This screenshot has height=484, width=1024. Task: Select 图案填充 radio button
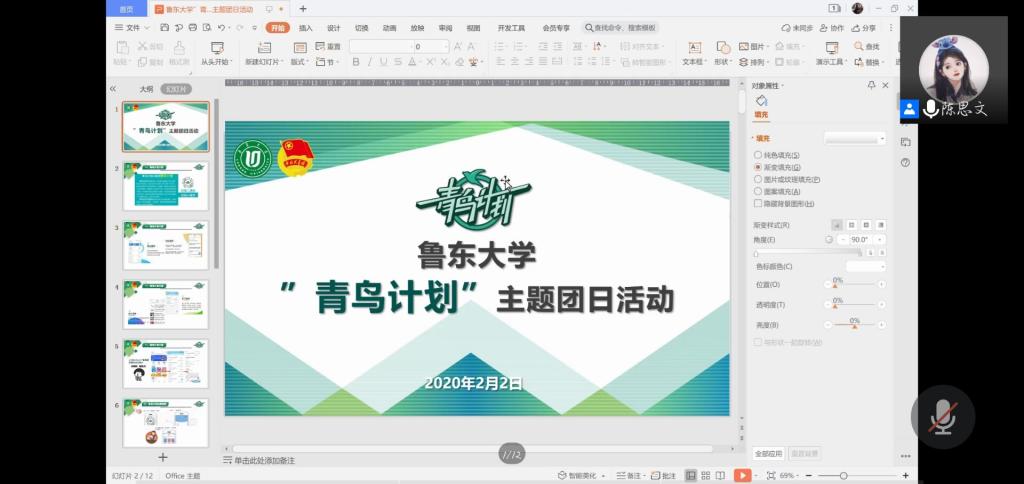tap(758, 191)
